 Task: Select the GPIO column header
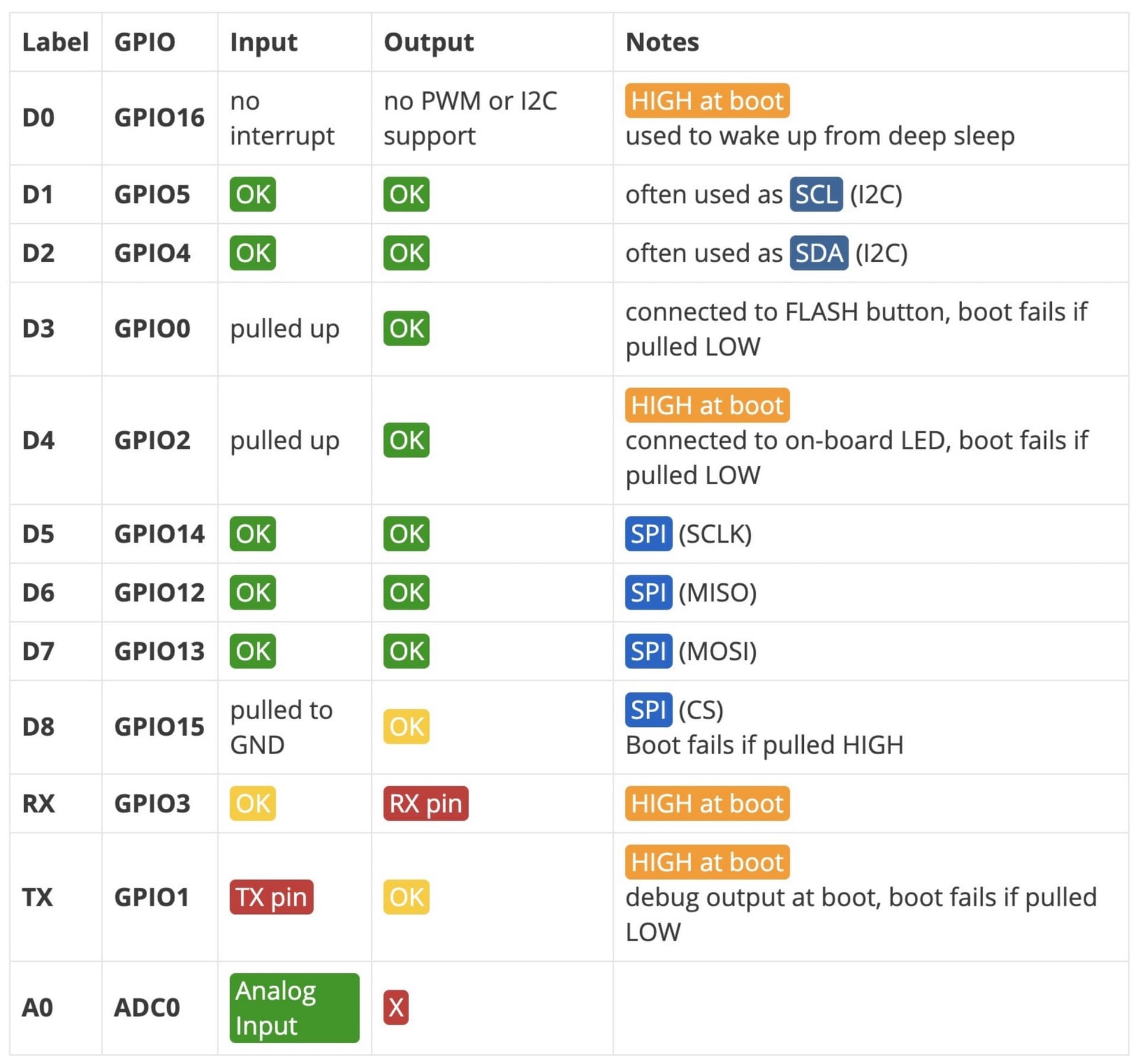(145, 42)
